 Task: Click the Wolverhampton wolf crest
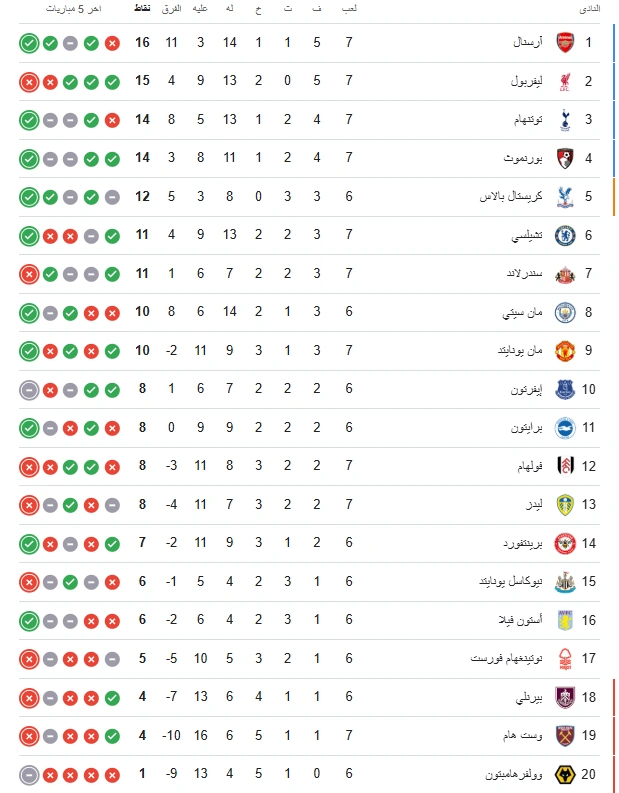pos(564,774)
